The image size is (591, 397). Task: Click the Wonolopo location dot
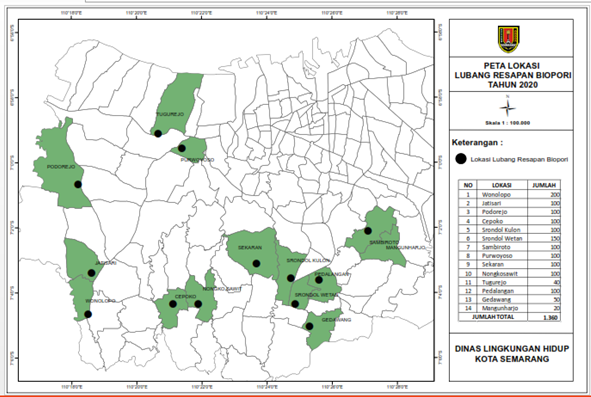tap(88, 314)
